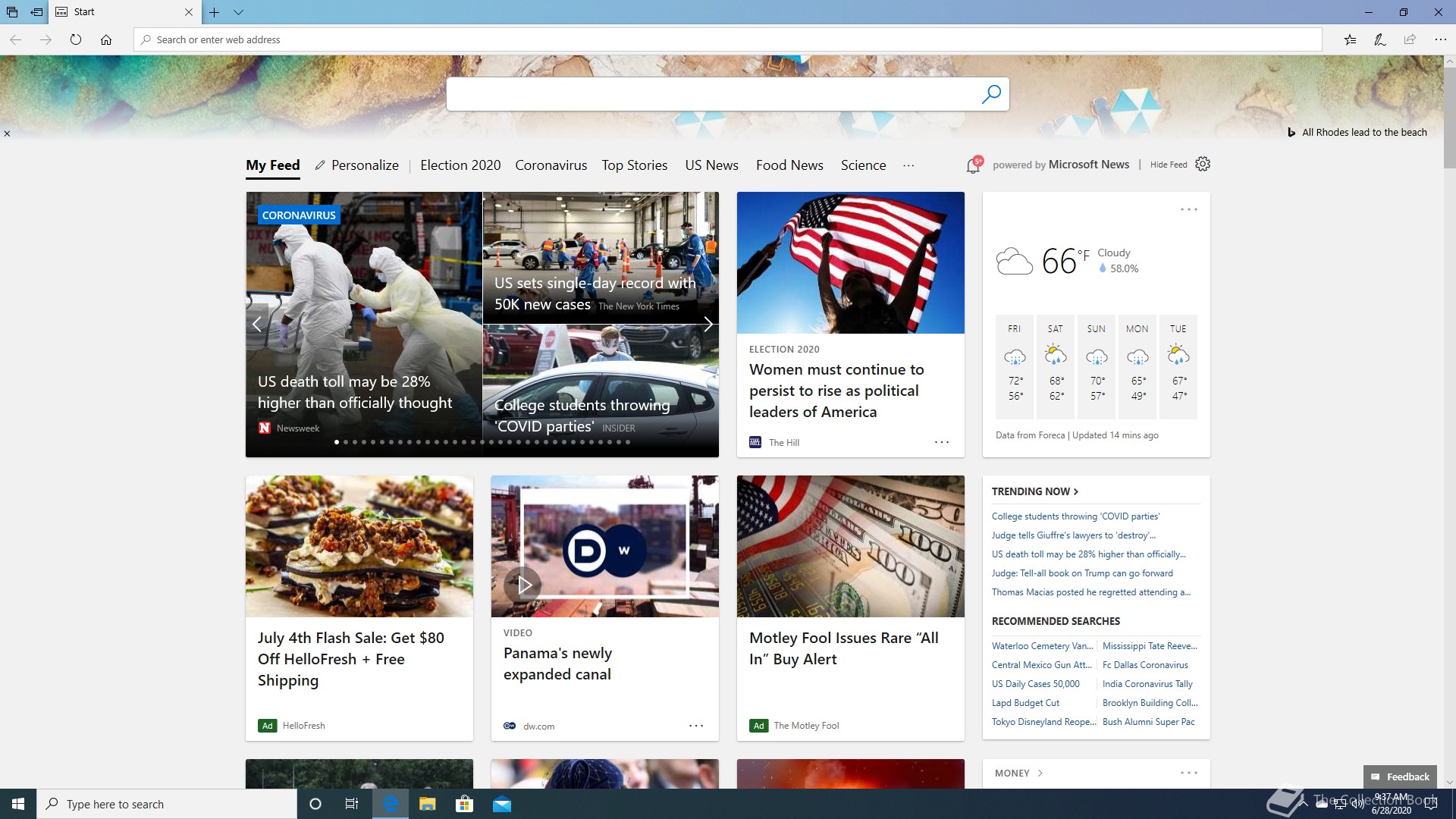Click Edge icon on taskbar

coord(391,804)
